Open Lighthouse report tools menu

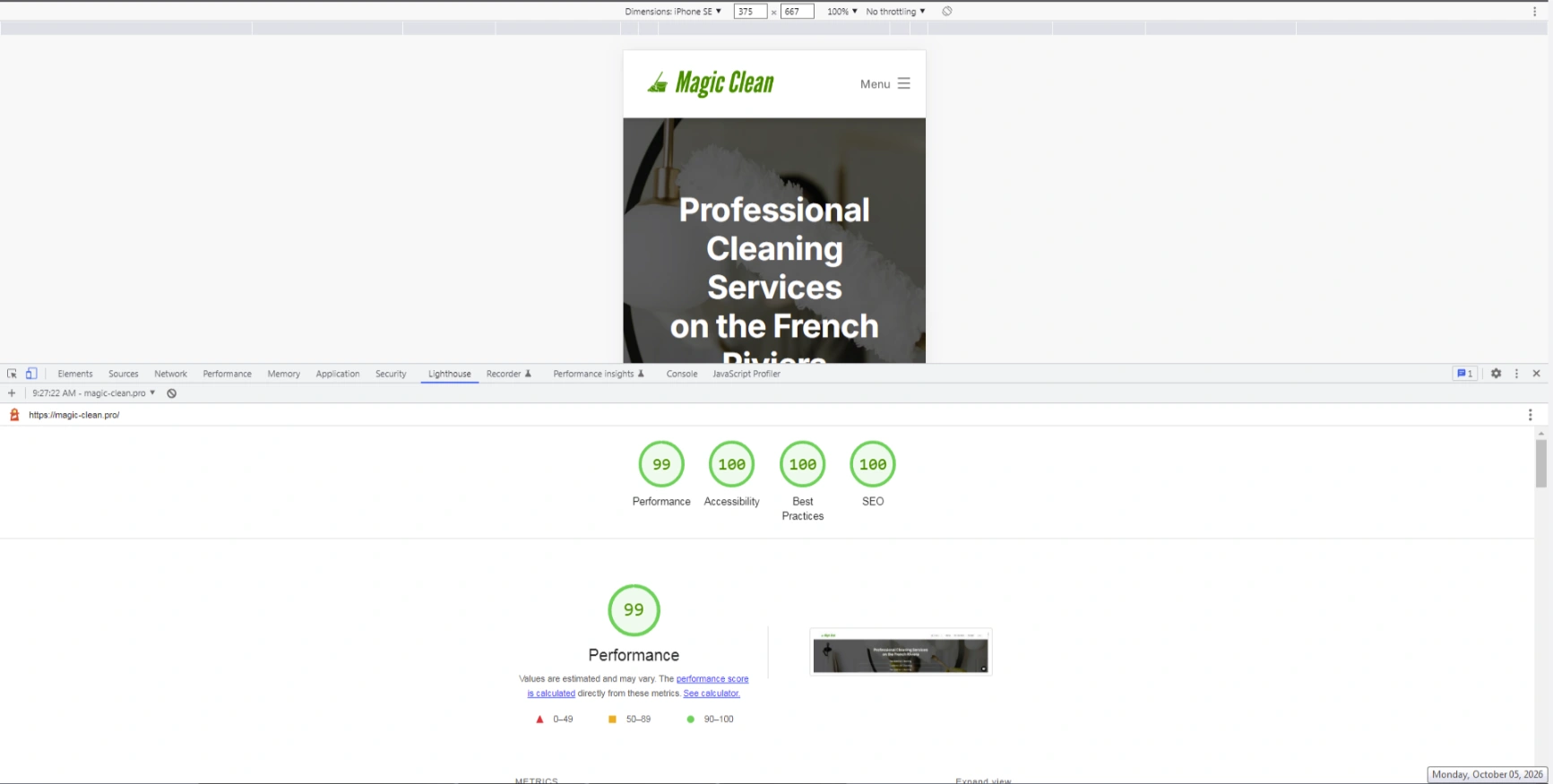click(x=1530, y=415)
